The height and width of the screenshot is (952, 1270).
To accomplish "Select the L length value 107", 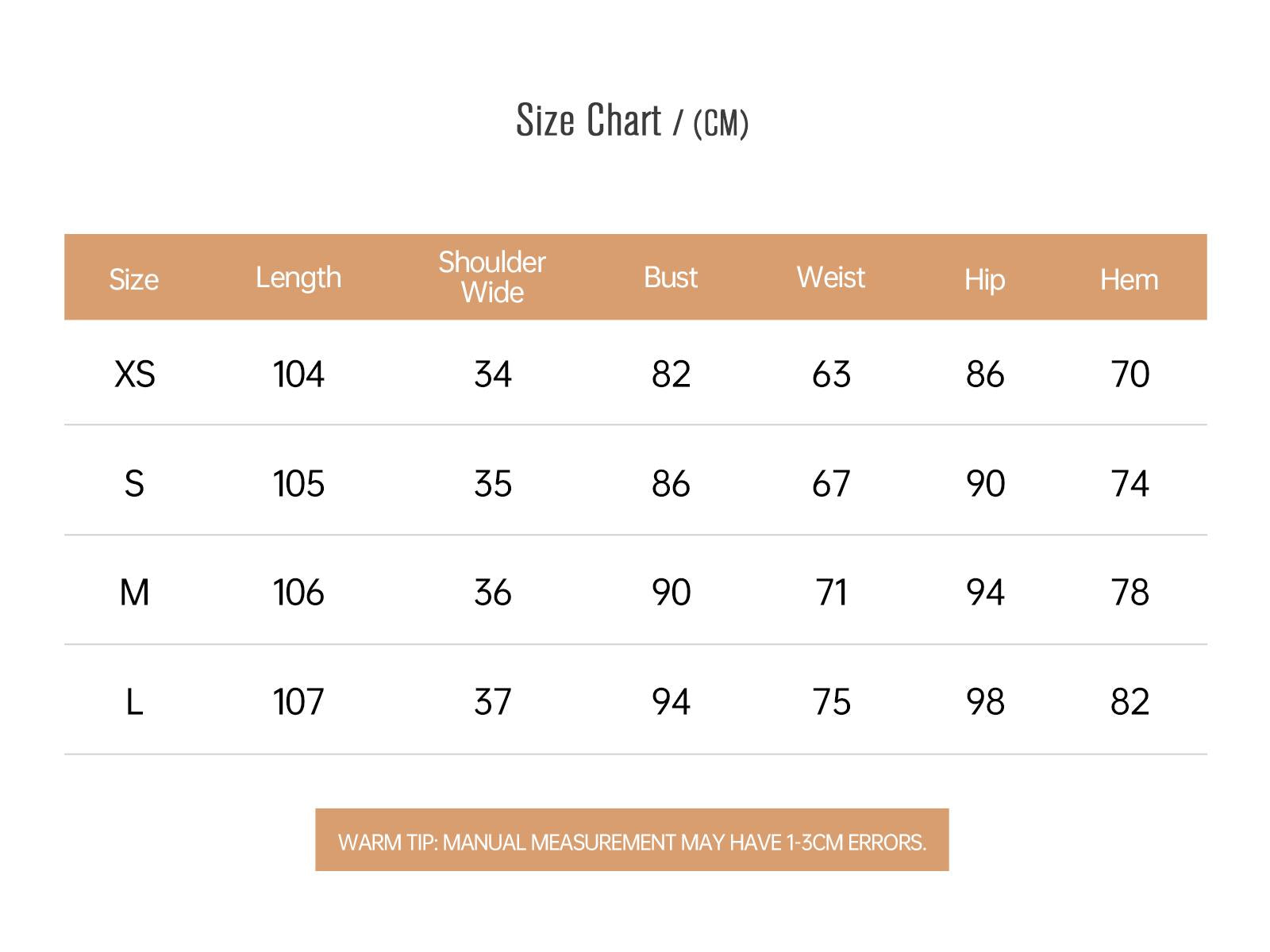I will coord(298,702).
